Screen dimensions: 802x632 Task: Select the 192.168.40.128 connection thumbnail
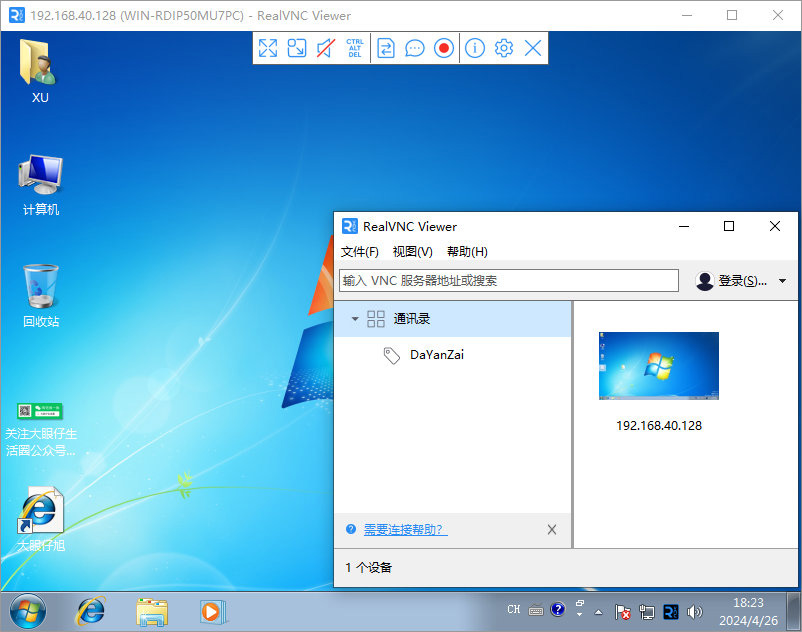(x=658, y=366)
